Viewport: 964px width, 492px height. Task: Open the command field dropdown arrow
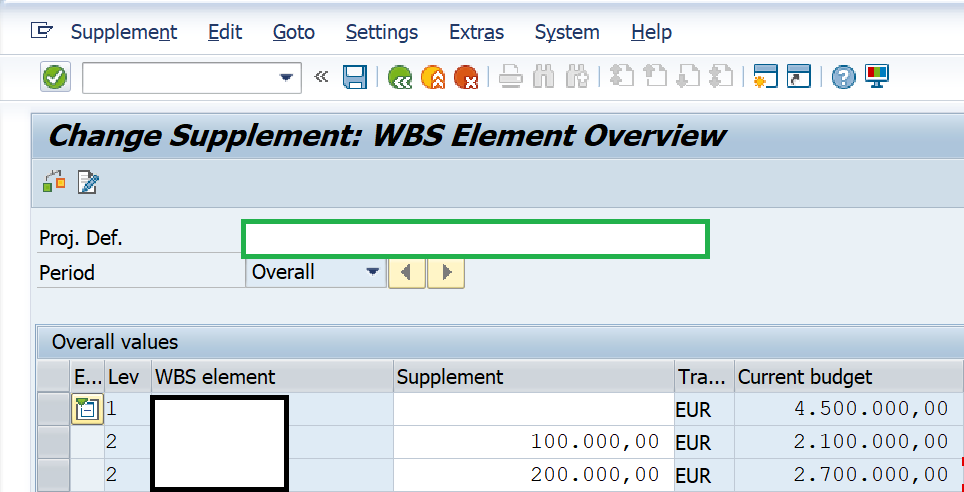point(286,77)
